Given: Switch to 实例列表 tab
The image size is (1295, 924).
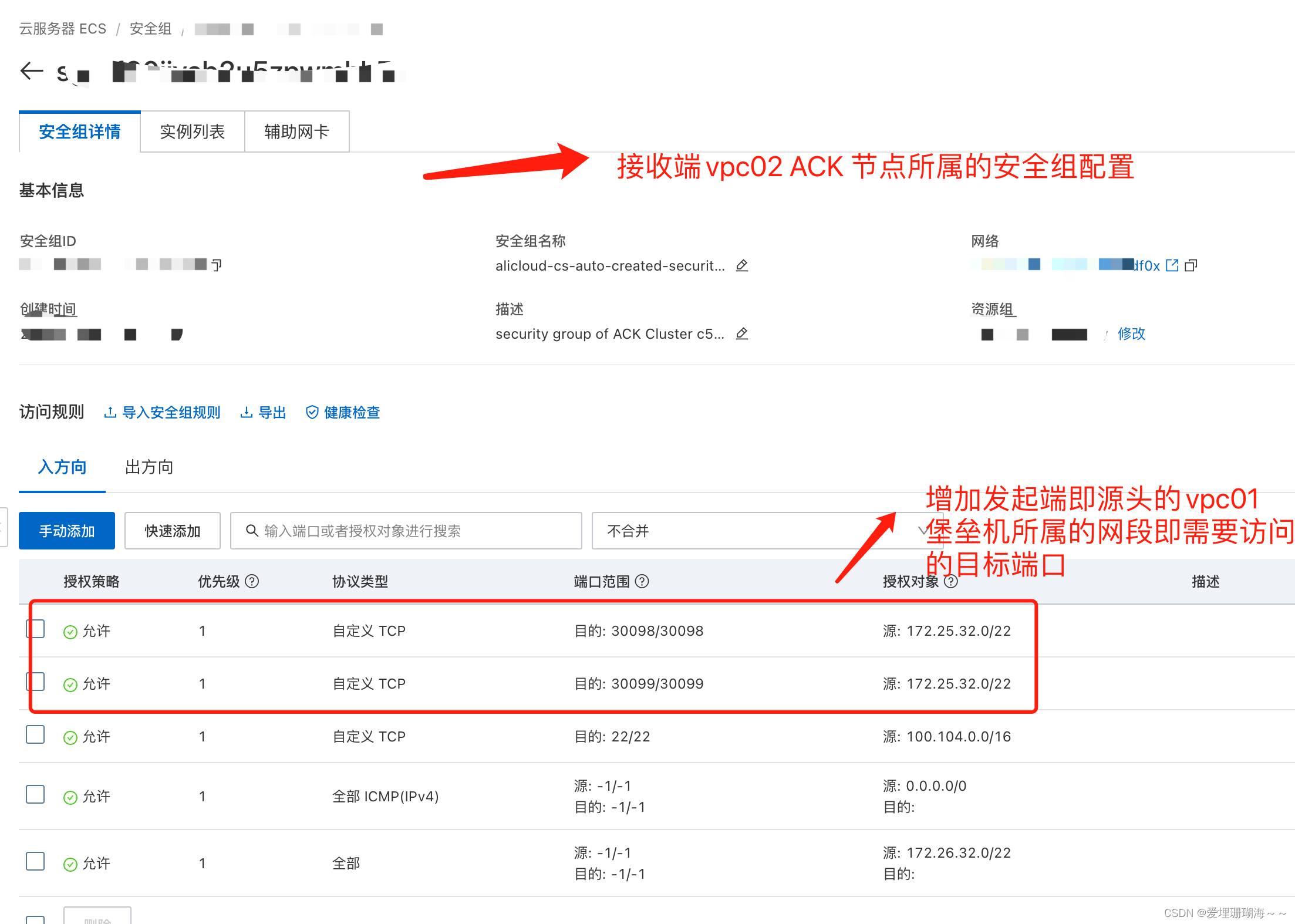Looking at the screenshot, I should pyautogui.click(x=193, y=131).
